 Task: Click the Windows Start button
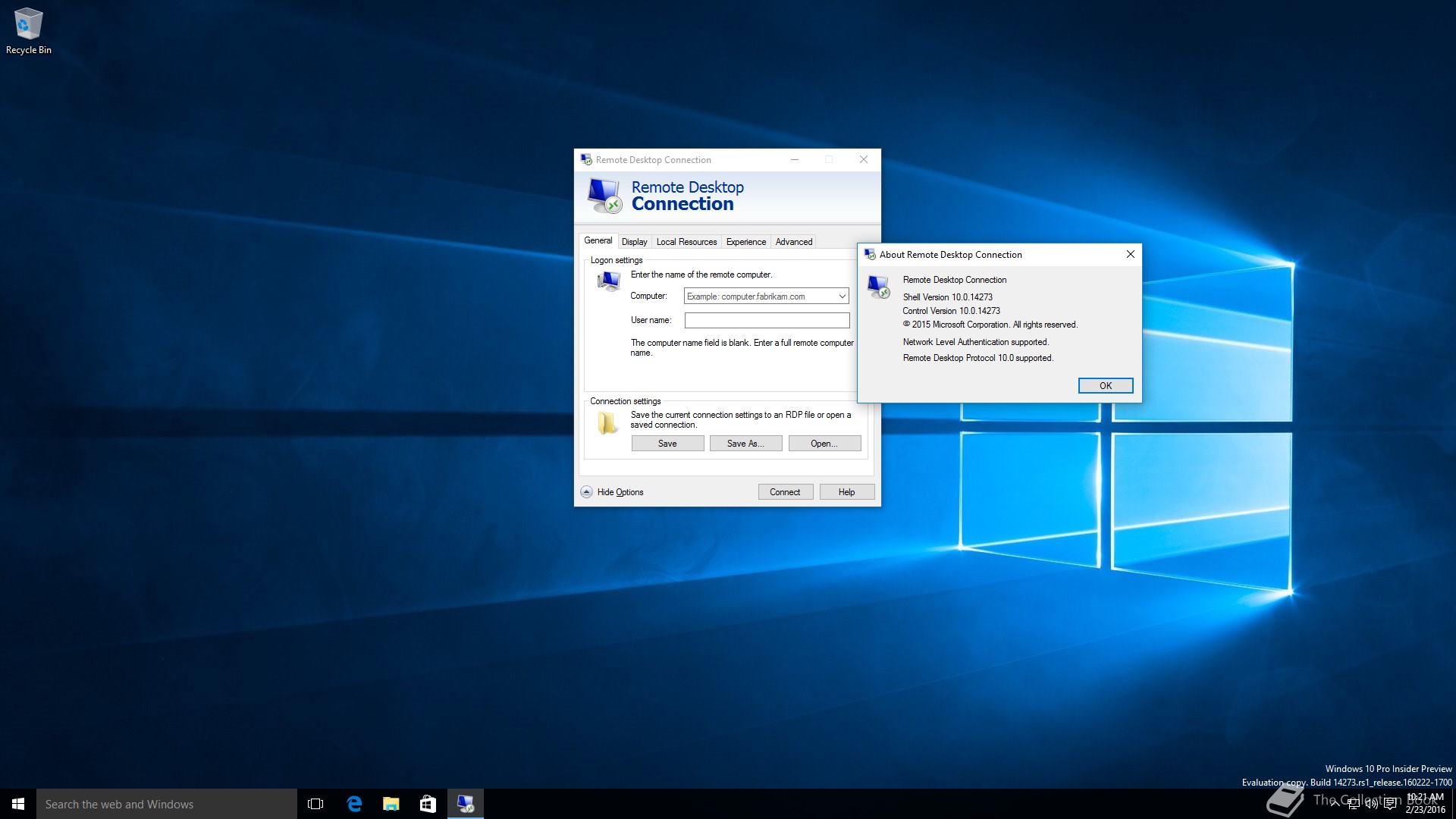[18, 804]
